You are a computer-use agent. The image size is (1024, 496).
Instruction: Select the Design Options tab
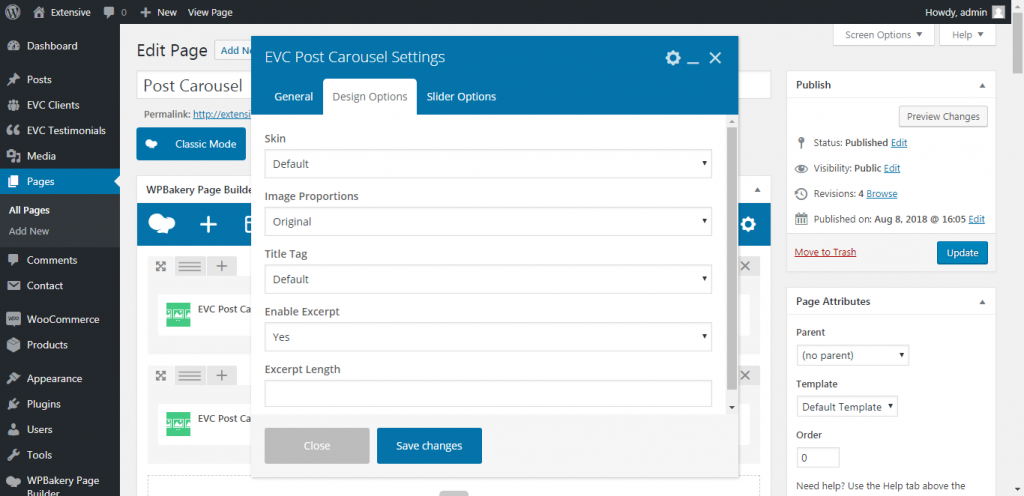tap(370, 97)
